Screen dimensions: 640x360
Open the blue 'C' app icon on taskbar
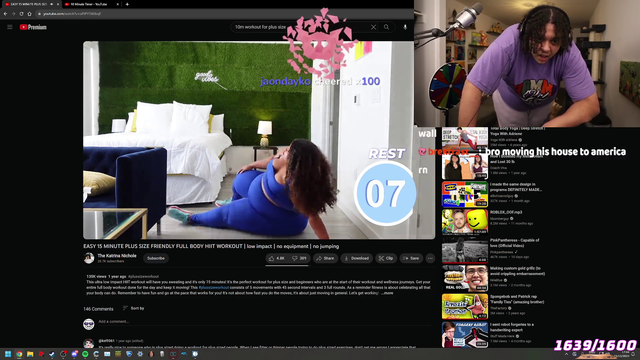coord(96,354)
